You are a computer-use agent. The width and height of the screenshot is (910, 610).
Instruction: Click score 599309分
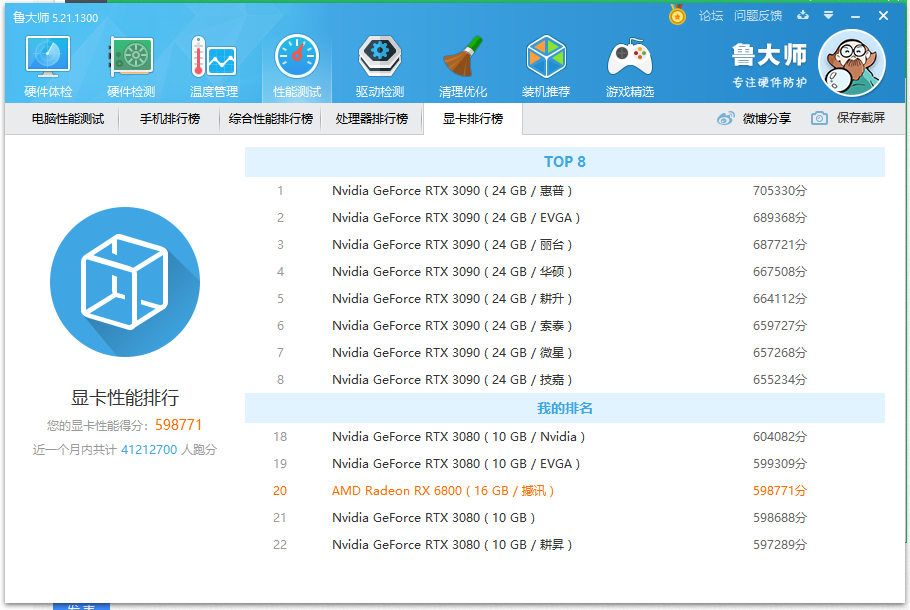(x=779, y=464)
